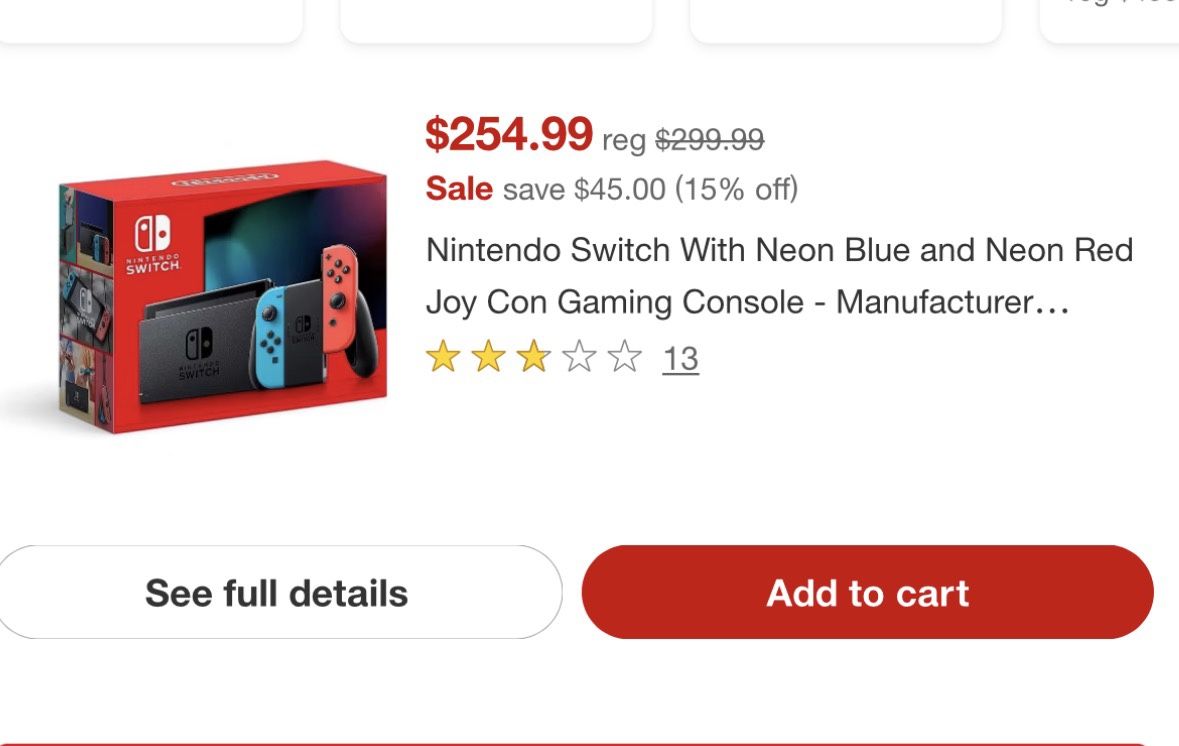Viewport: 1179px width, 746px height.
Task: Click the first gold rating star
Action: [x=441, y=357]
